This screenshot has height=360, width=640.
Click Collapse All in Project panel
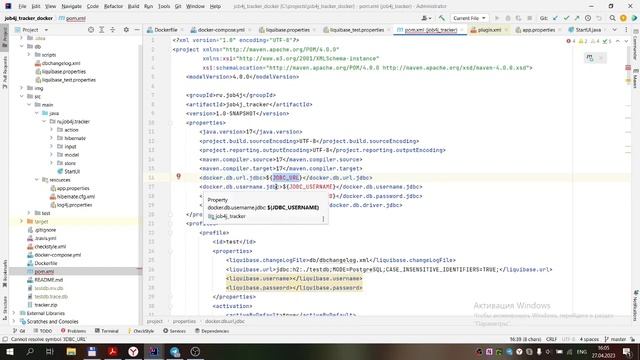[113, 30]
